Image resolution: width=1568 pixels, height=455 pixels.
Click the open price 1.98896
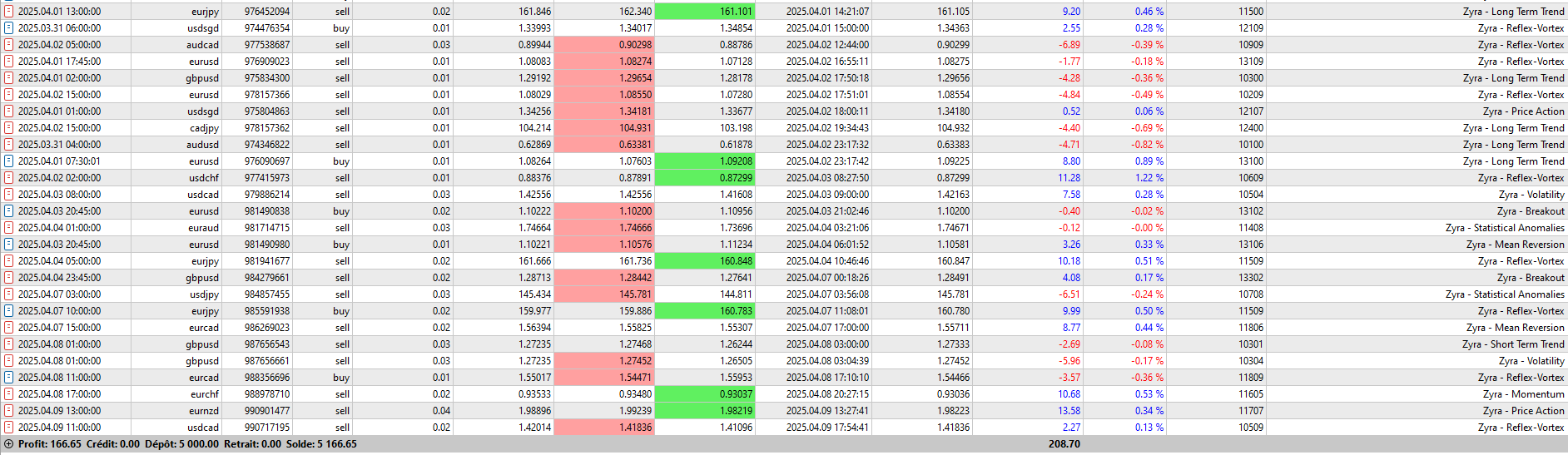(534, 411)
